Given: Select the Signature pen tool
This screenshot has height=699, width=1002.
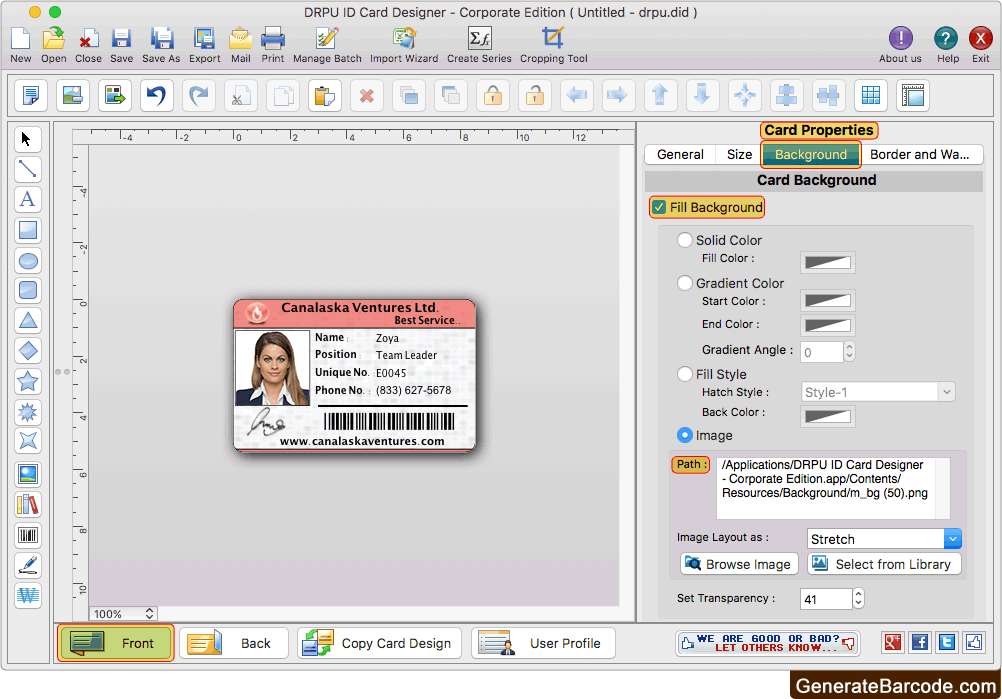Looking at the screenshot, I should [28, 565].
